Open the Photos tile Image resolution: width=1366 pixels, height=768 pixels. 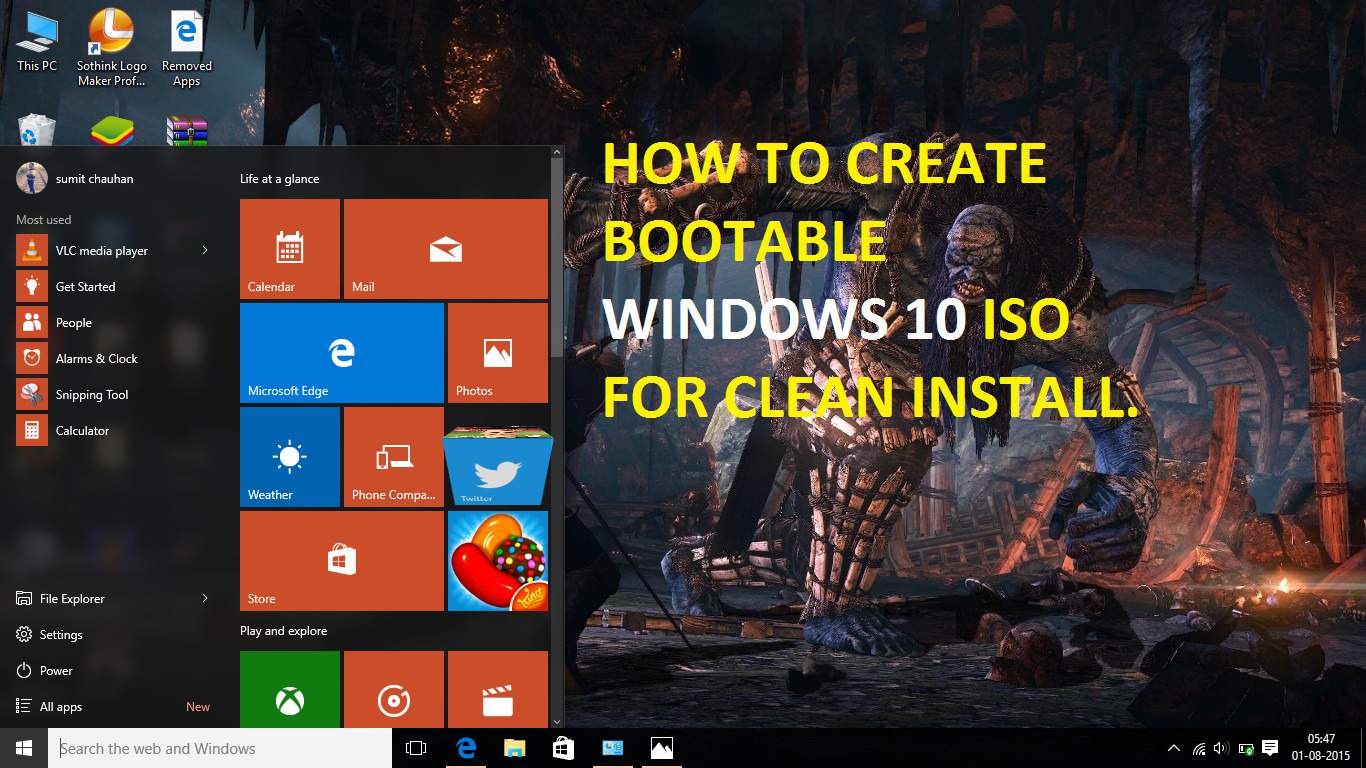(498, 353)
